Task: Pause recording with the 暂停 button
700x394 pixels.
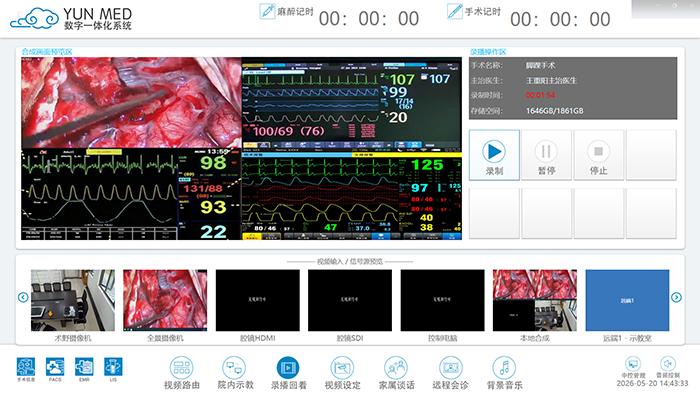Action: tap(546, 155)
